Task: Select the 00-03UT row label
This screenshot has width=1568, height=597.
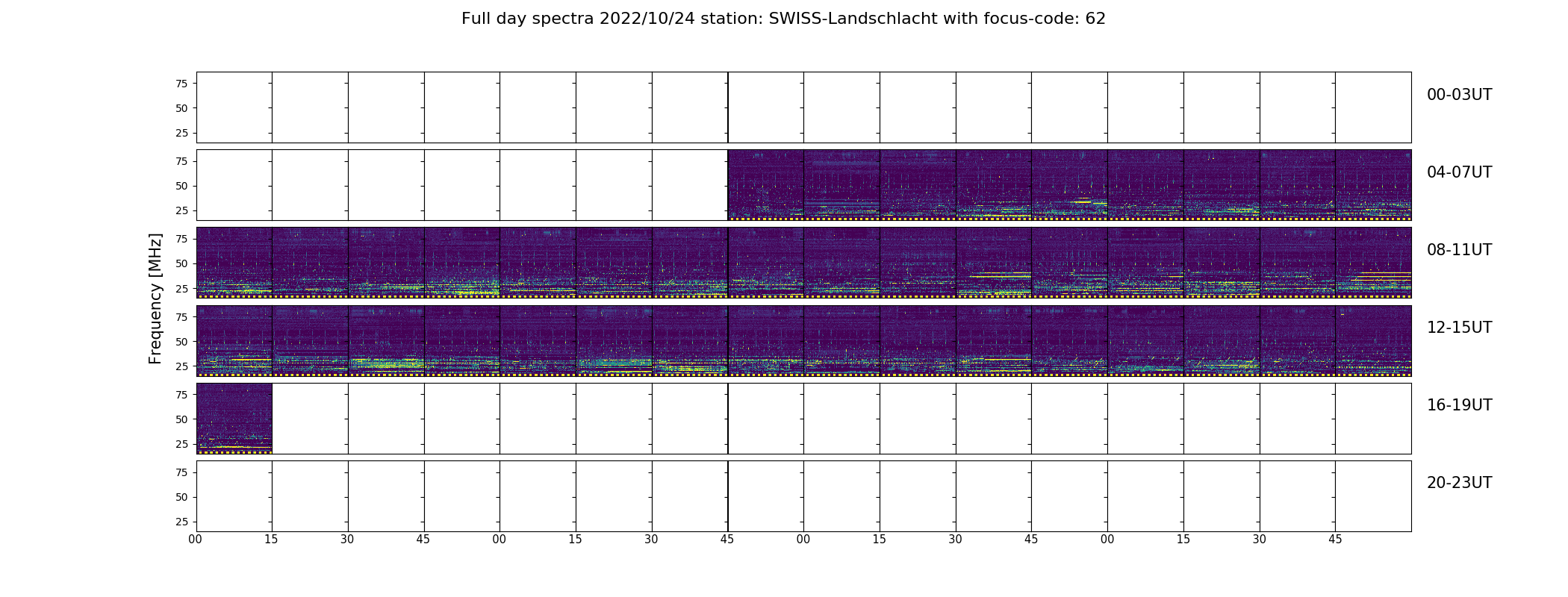Action: 1458,95
